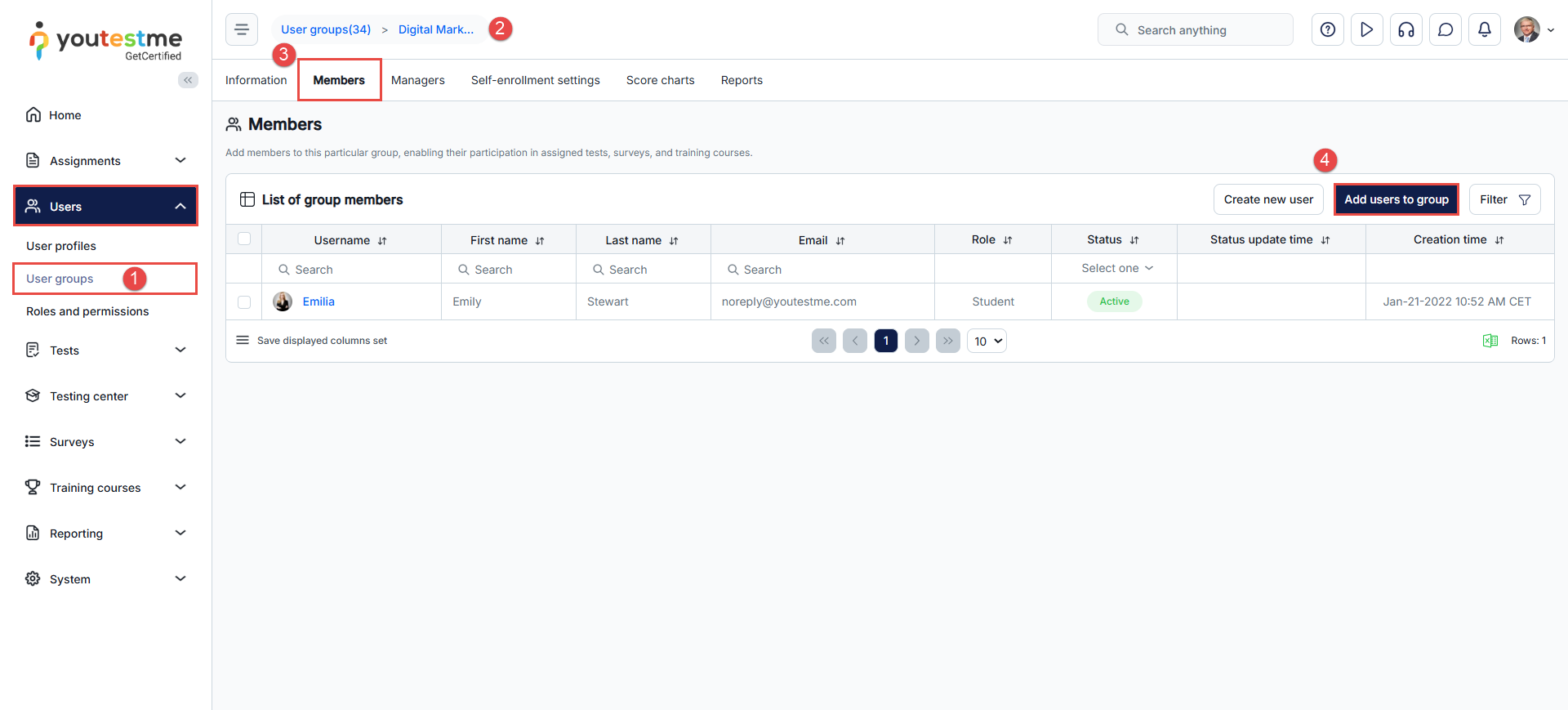The image size is (1568, 710).
Task: Open the video tutorial play icon
Action: coord(1366,30)
